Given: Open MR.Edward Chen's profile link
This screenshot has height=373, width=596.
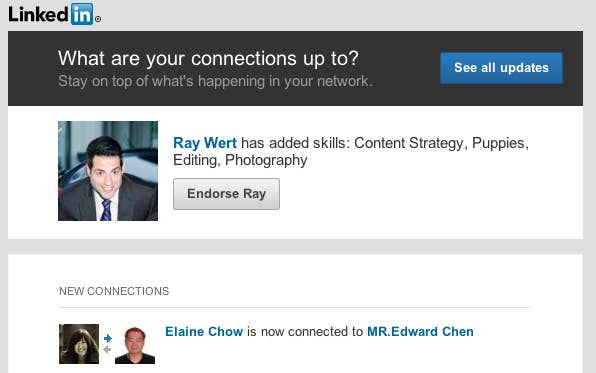Looking at the screenshot, I should tap(420, 332).
